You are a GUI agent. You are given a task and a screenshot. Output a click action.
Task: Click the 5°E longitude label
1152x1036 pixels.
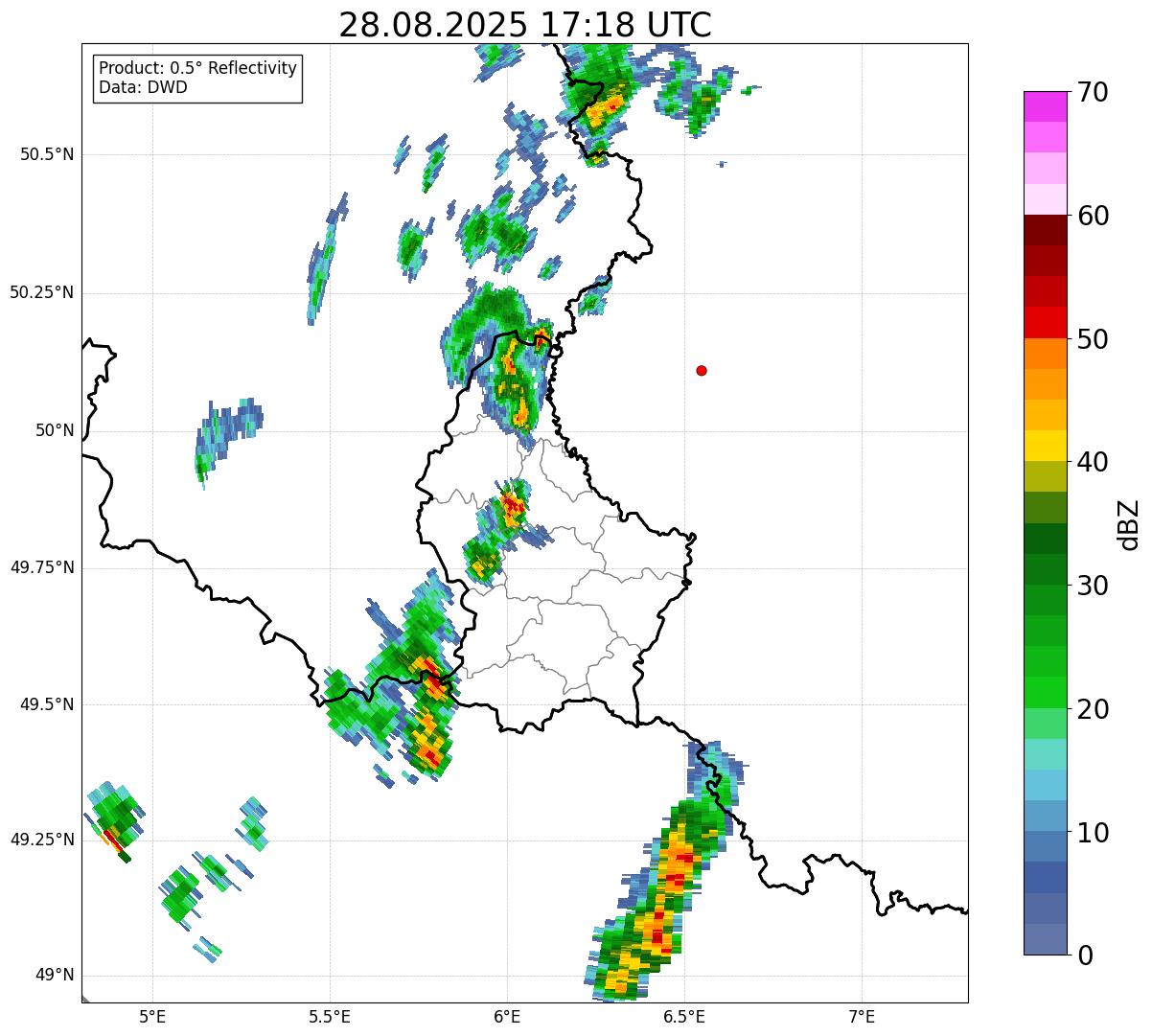pyautogui.click(x=152, y=1016)
